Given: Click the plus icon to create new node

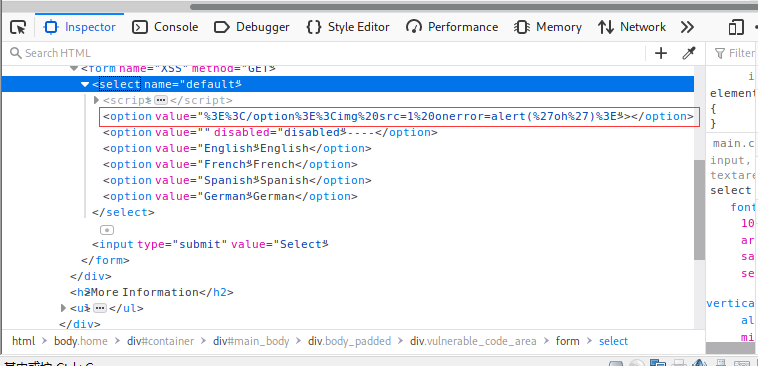Looking at the screenshot, I should click(x=661, y=53).
